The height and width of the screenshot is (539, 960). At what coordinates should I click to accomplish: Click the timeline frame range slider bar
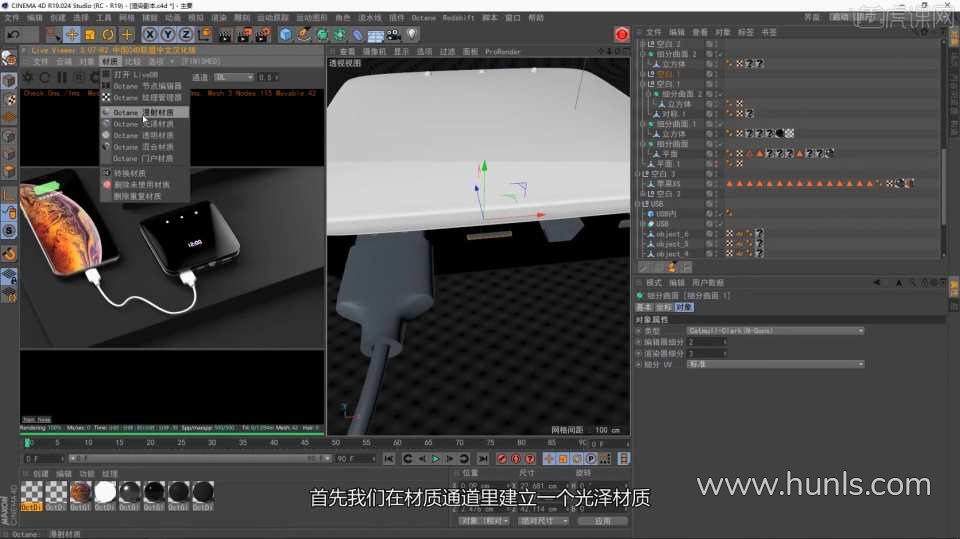[x=200, y=459]
